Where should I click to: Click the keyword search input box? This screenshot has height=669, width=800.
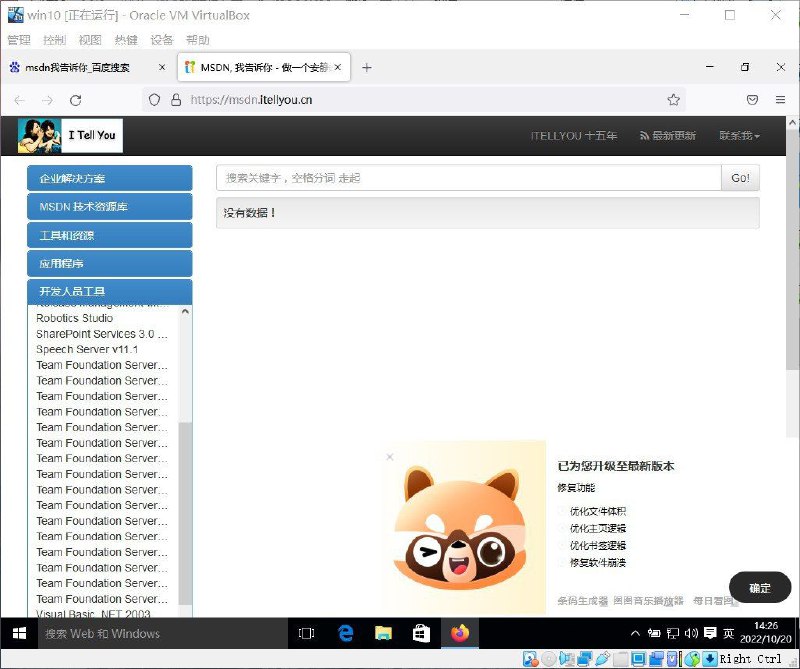(468, 178)
